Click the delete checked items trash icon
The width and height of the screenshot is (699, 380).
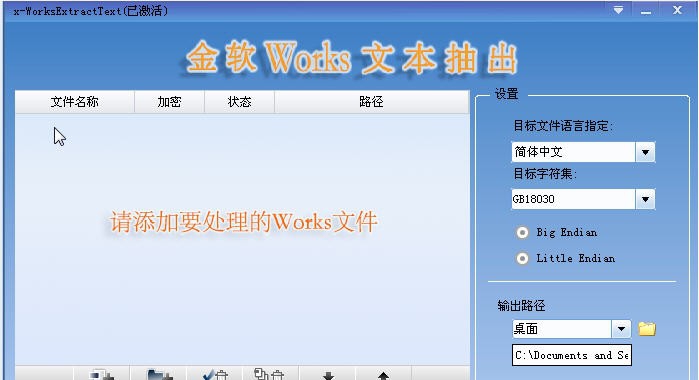click(x=215, y=375)
